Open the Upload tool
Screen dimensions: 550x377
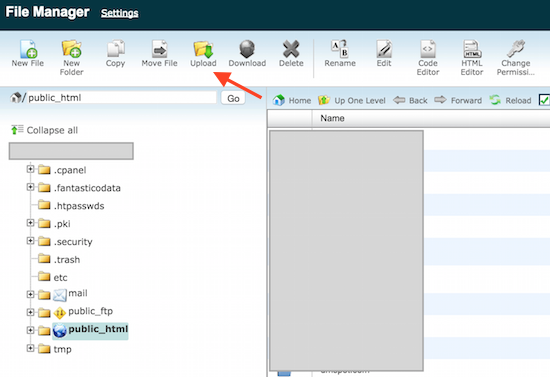coord(203,49)
